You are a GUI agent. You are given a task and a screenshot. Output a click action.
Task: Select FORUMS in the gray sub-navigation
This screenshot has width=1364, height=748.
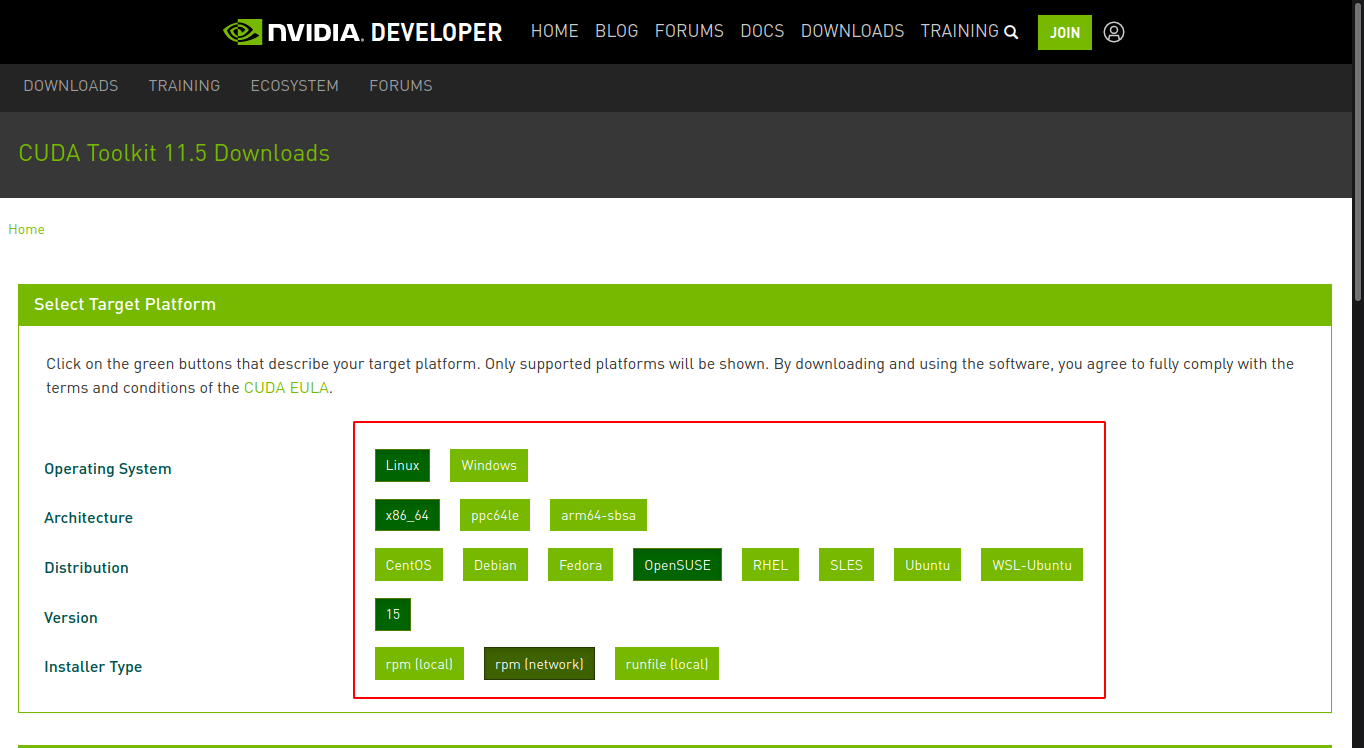pos(401,86)
